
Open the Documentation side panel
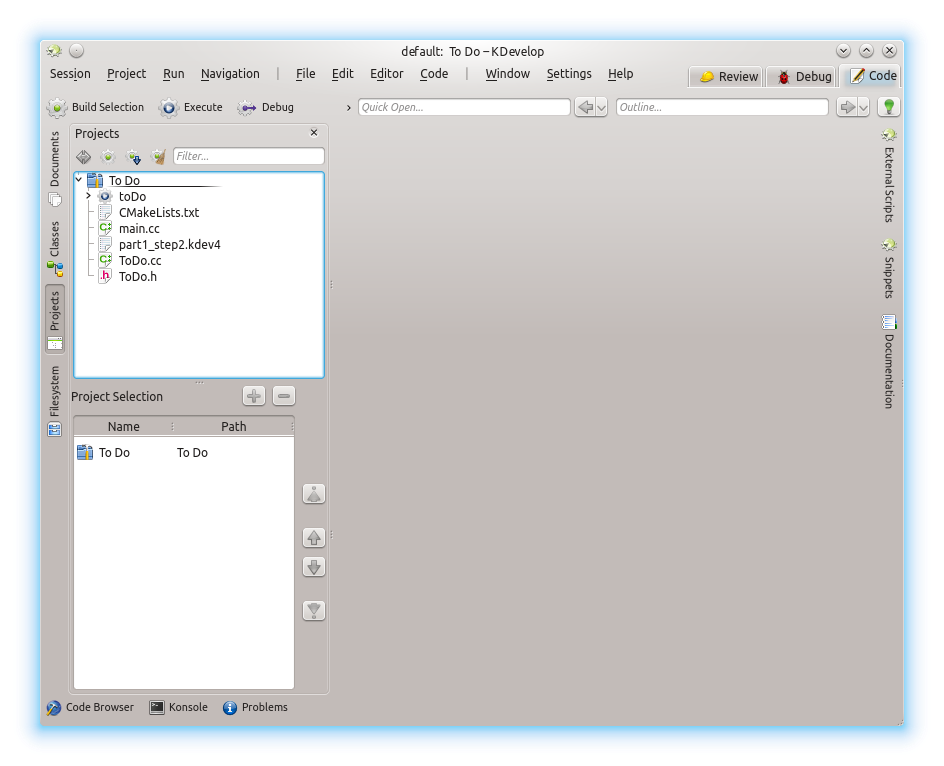(x=889, y=362)
